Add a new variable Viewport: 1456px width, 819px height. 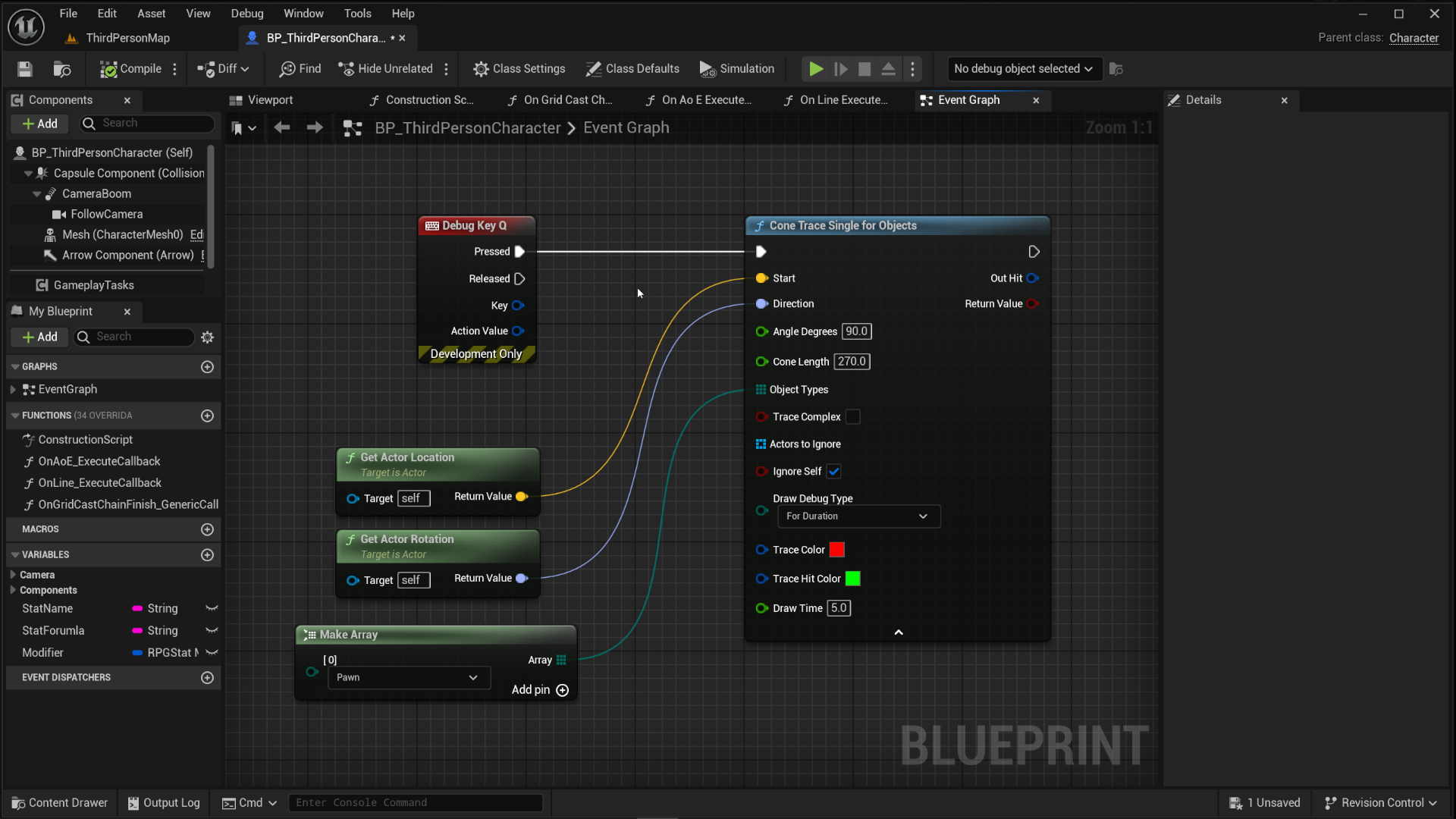point(208,555)
